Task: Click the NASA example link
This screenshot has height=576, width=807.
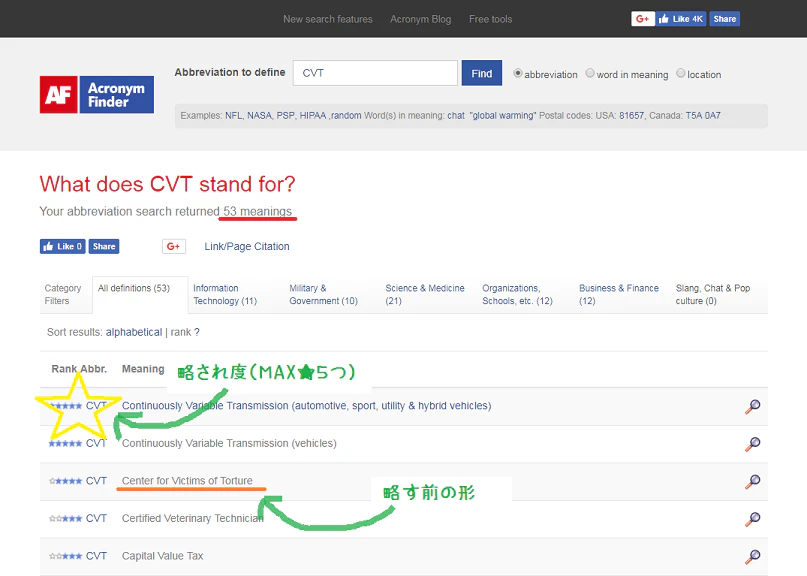Action: pos(259,116)
